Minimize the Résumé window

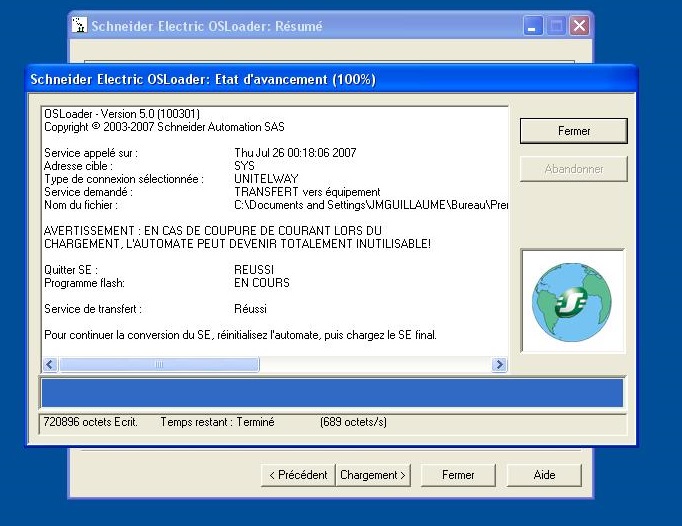click(534, 26)
